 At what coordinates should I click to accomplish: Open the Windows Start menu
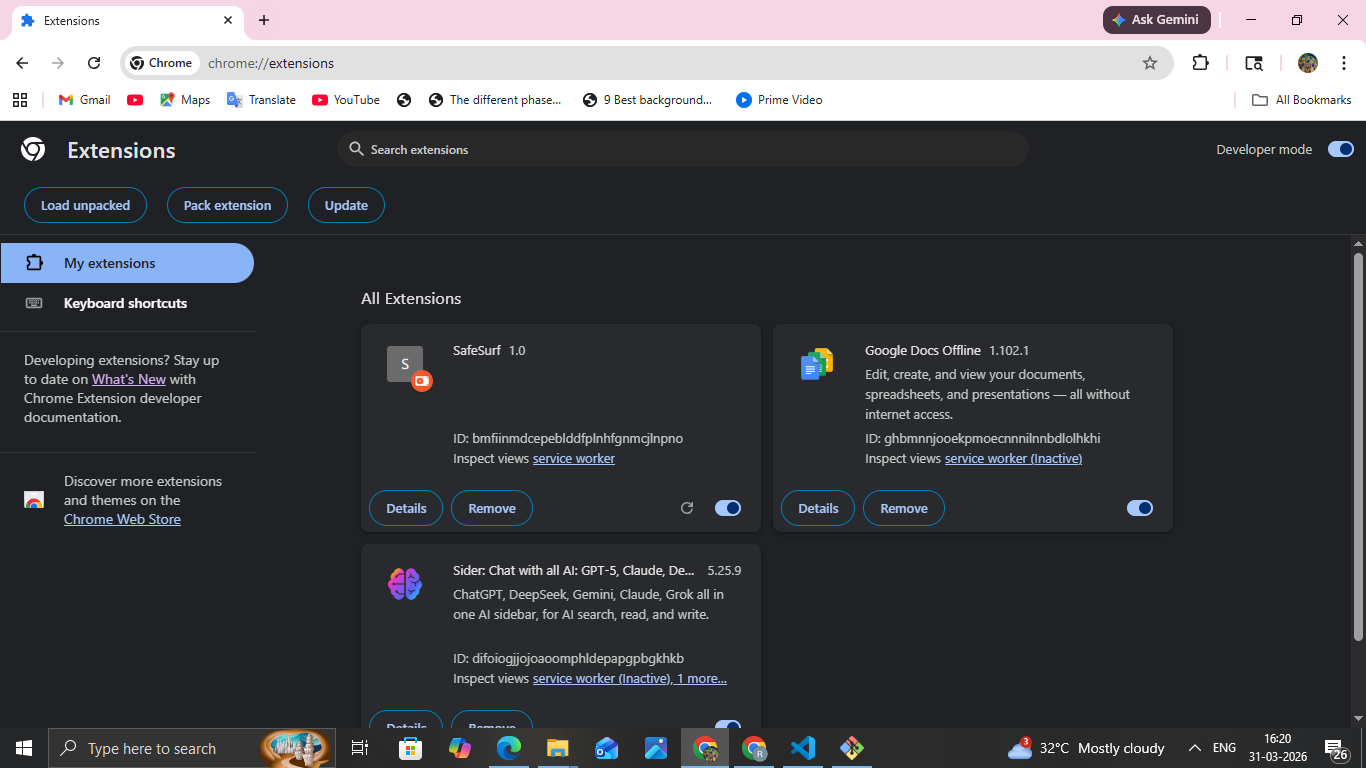pyautogui.click(x=24, y=748)
